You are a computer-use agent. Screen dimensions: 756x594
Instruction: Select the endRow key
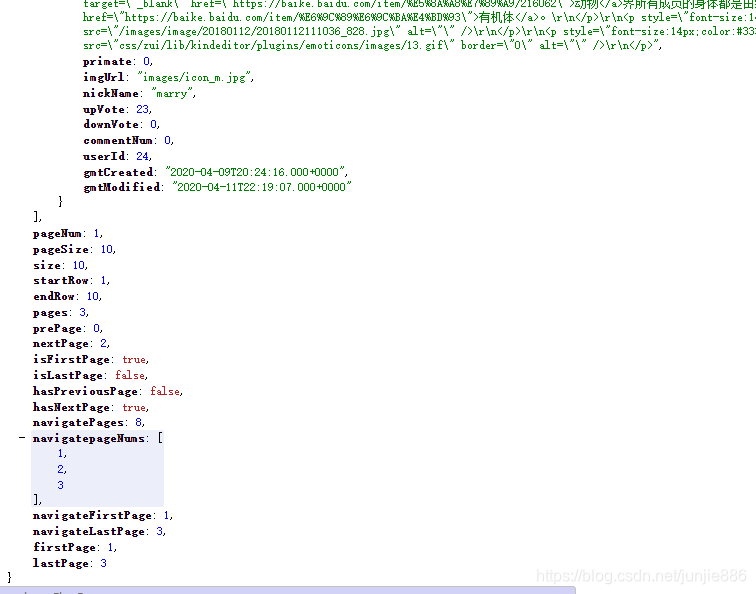(54, 297)
